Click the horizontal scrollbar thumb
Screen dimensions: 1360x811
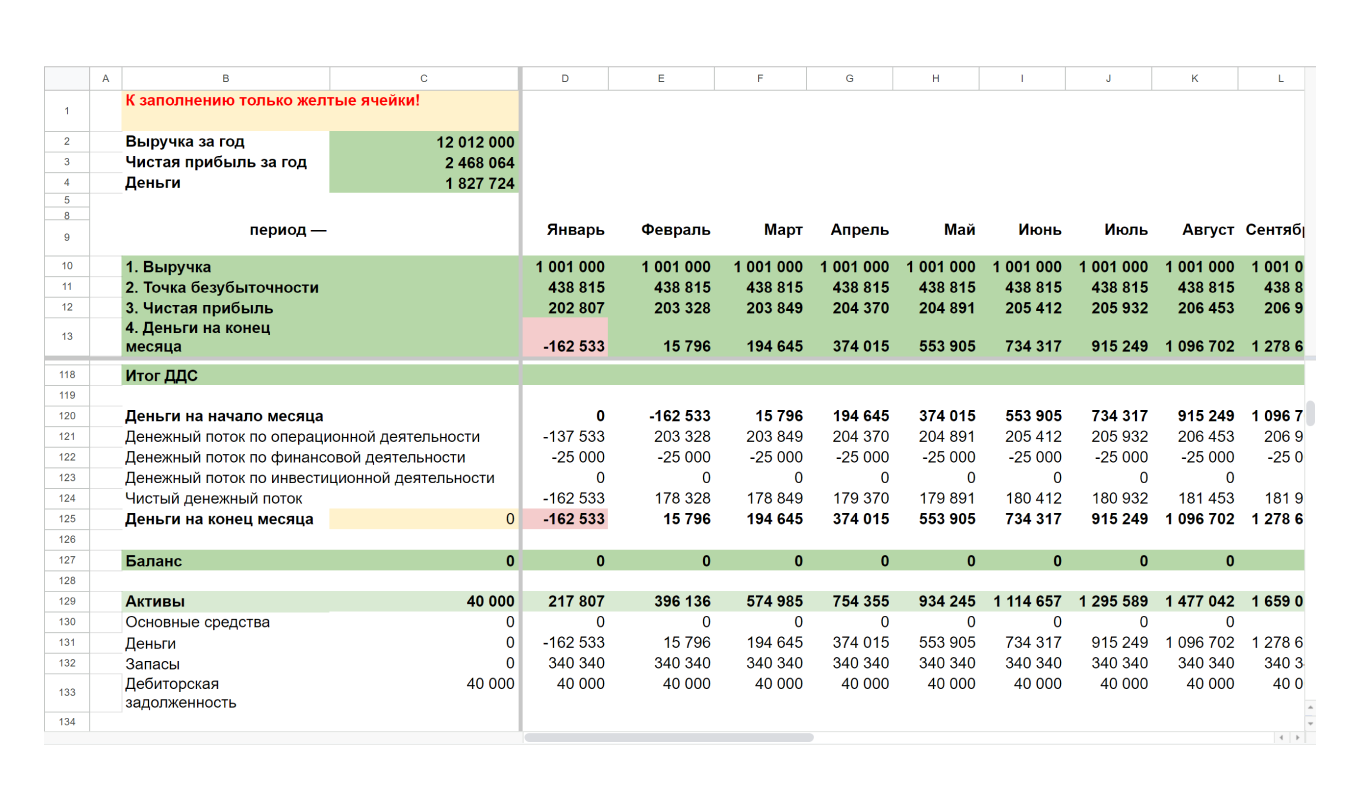tap(668, 738)
